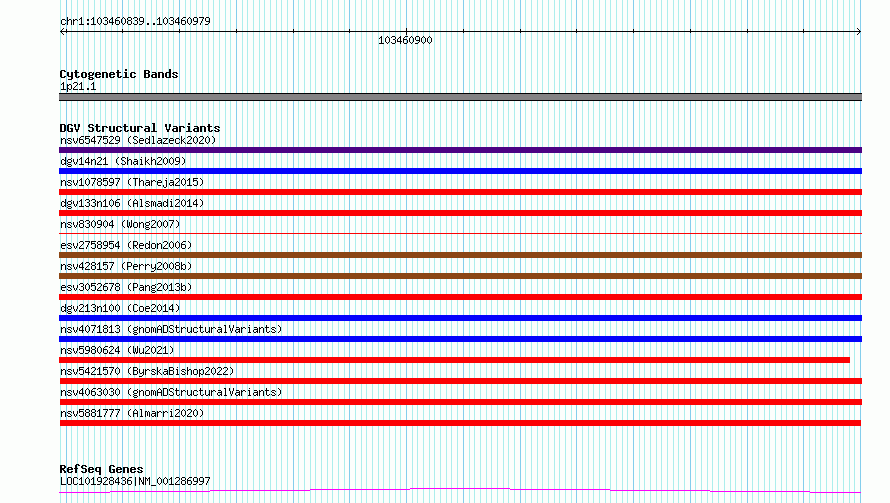
Task: Open variant nsv5421570 (ByrskaBishop2022) label
Action: (147, 371)
